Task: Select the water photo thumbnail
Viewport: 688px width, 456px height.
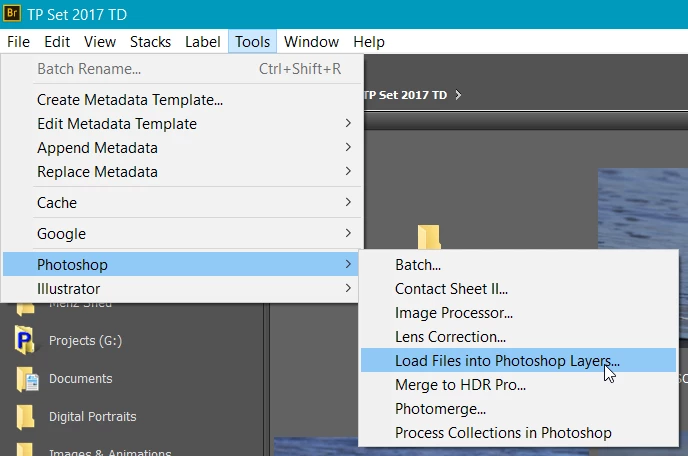Action: click(643, 208)
